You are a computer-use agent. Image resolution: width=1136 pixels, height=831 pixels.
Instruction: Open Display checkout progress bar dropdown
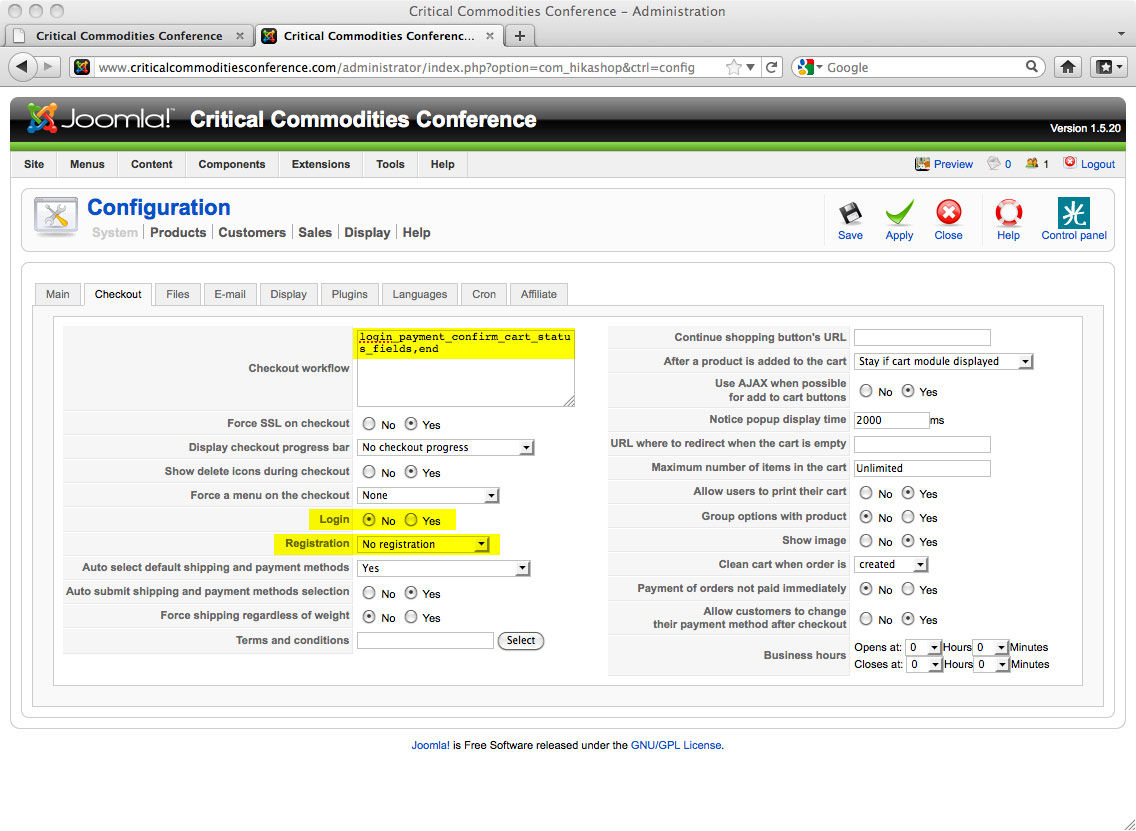click(x=446, y=448)
